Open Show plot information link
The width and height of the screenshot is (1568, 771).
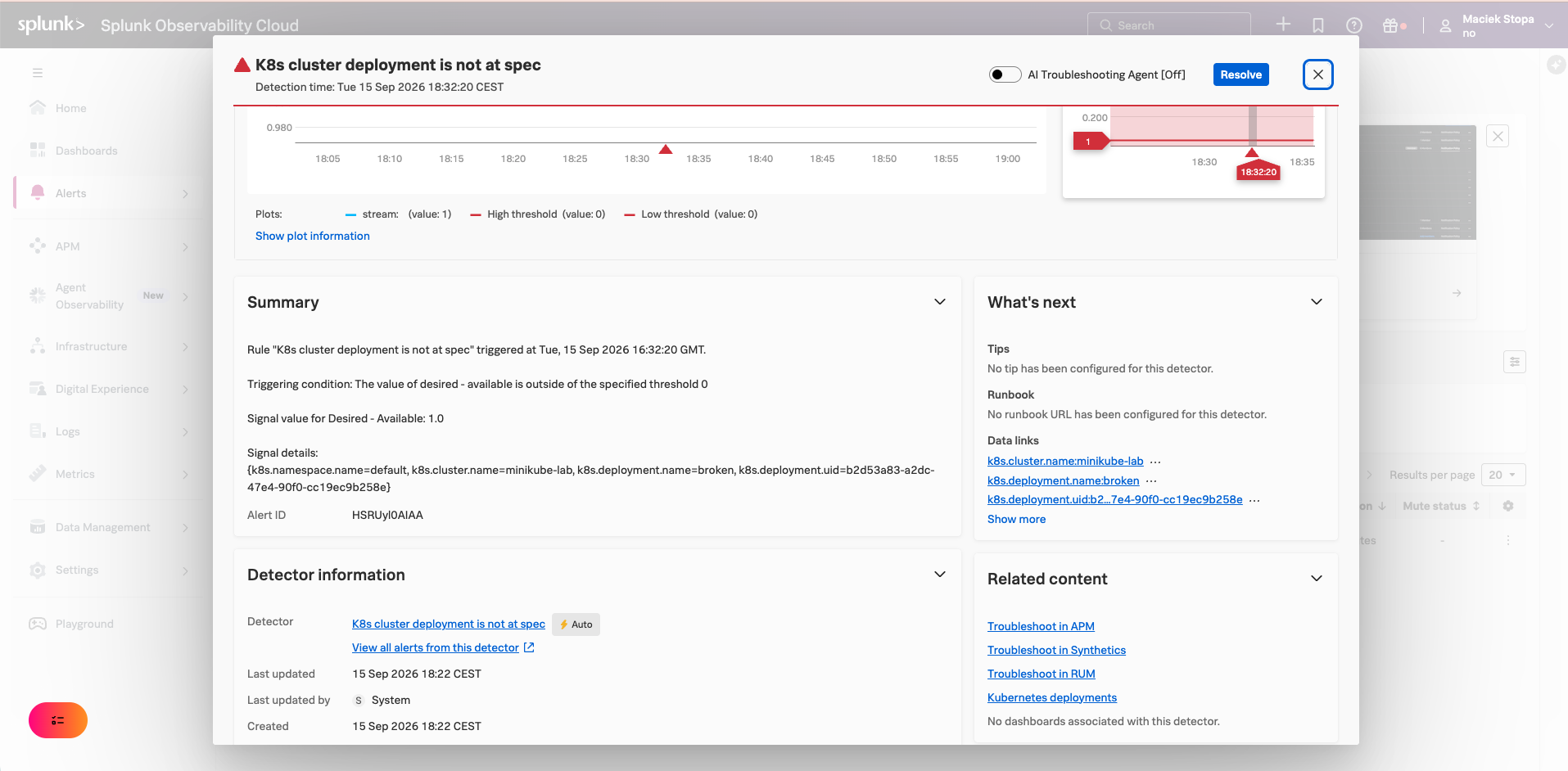pos(312,236)
